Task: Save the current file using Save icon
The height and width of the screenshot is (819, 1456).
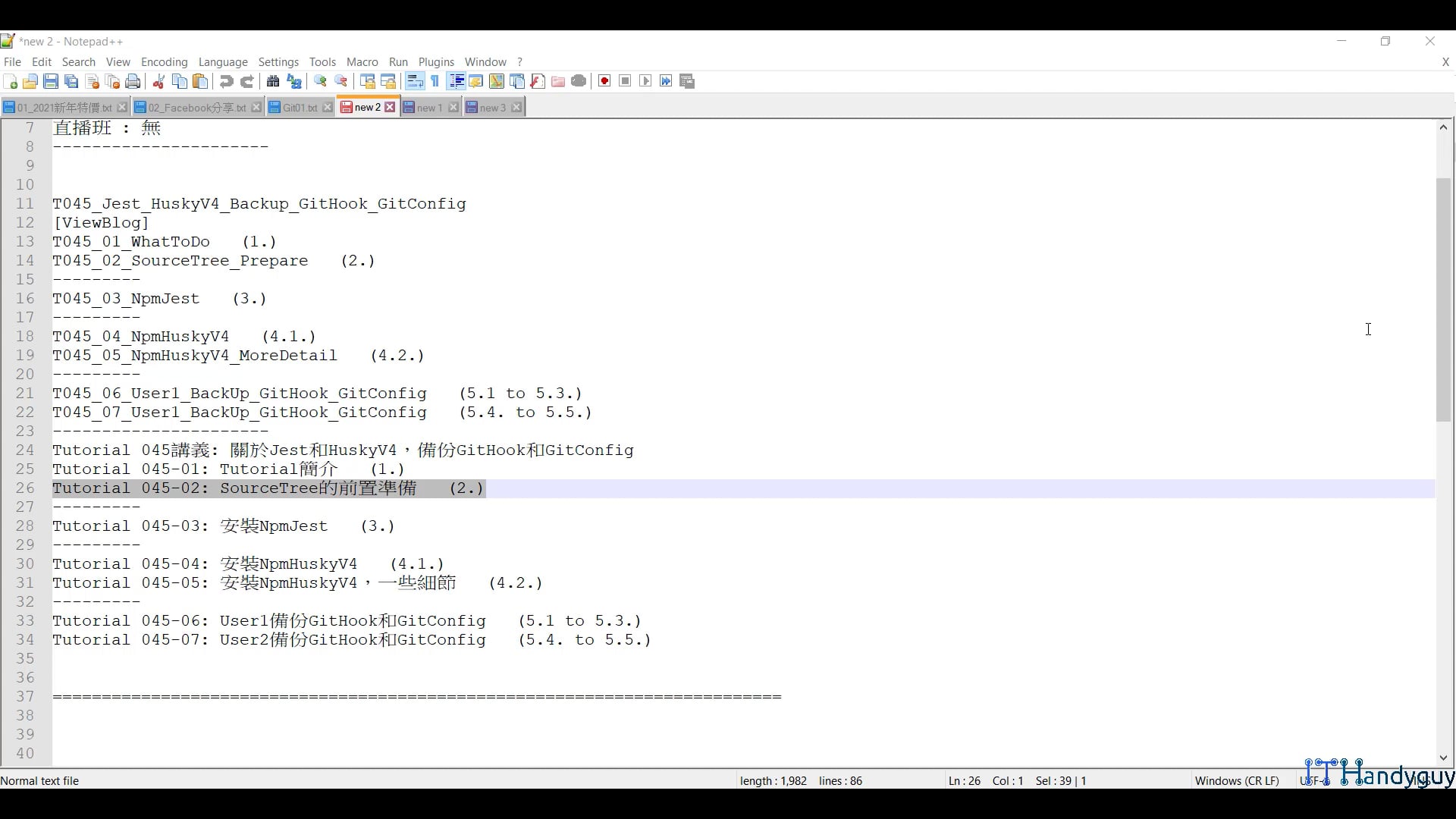Action: [x=52, y=81]
